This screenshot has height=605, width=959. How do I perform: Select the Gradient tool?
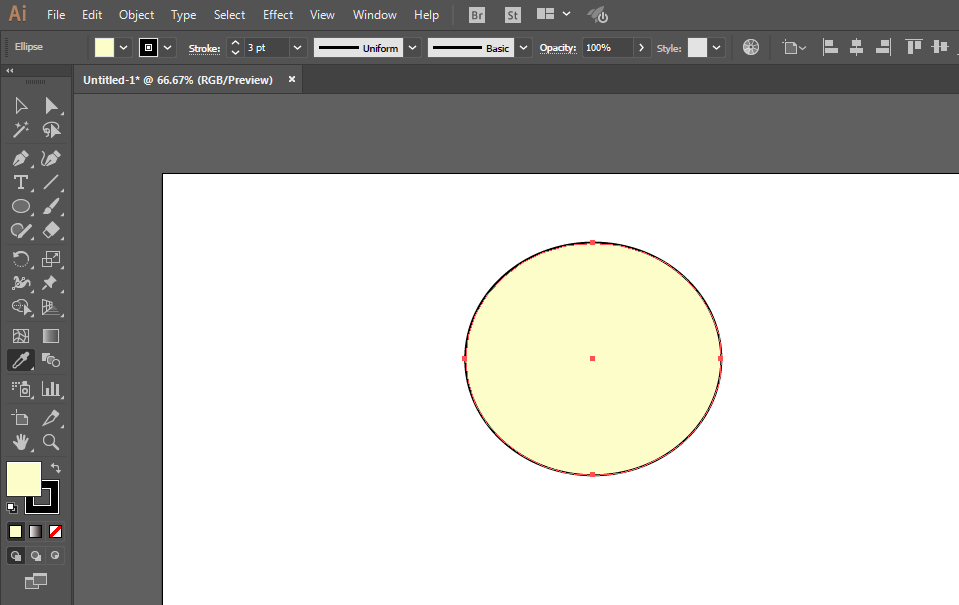[x=51, y=336]
